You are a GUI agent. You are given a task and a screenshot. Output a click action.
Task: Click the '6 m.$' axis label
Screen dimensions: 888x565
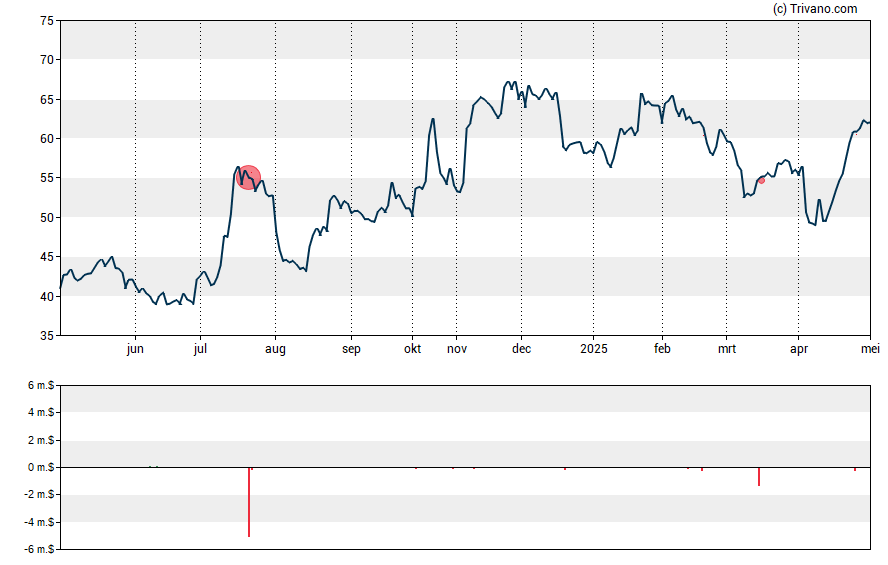41,386
